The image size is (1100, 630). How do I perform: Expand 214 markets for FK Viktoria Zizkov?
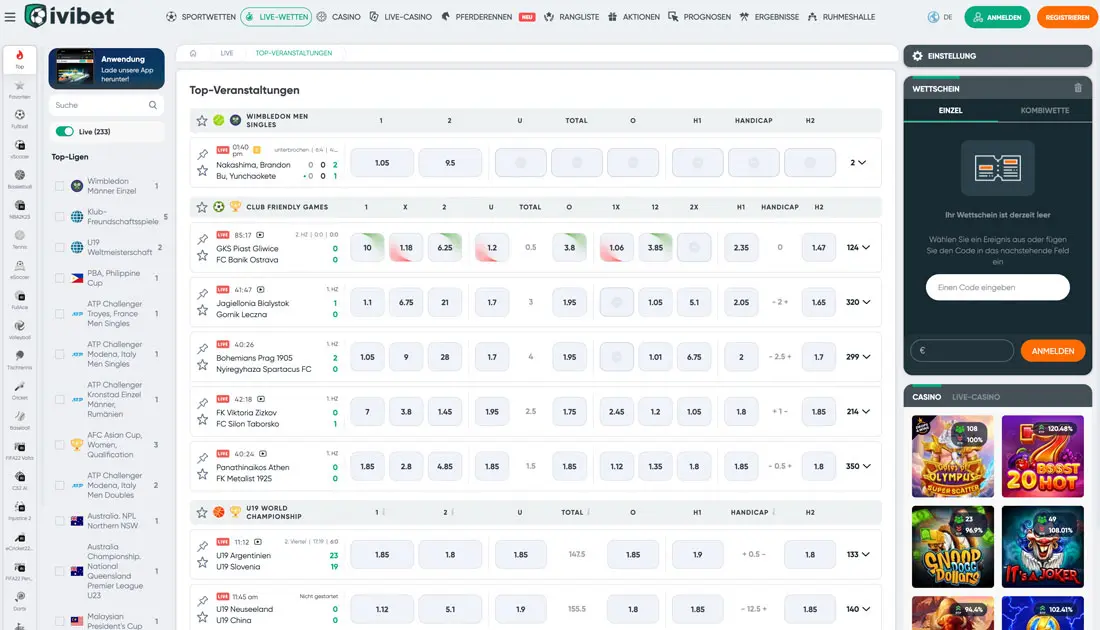pyautogui.click(x=858, y=412)
